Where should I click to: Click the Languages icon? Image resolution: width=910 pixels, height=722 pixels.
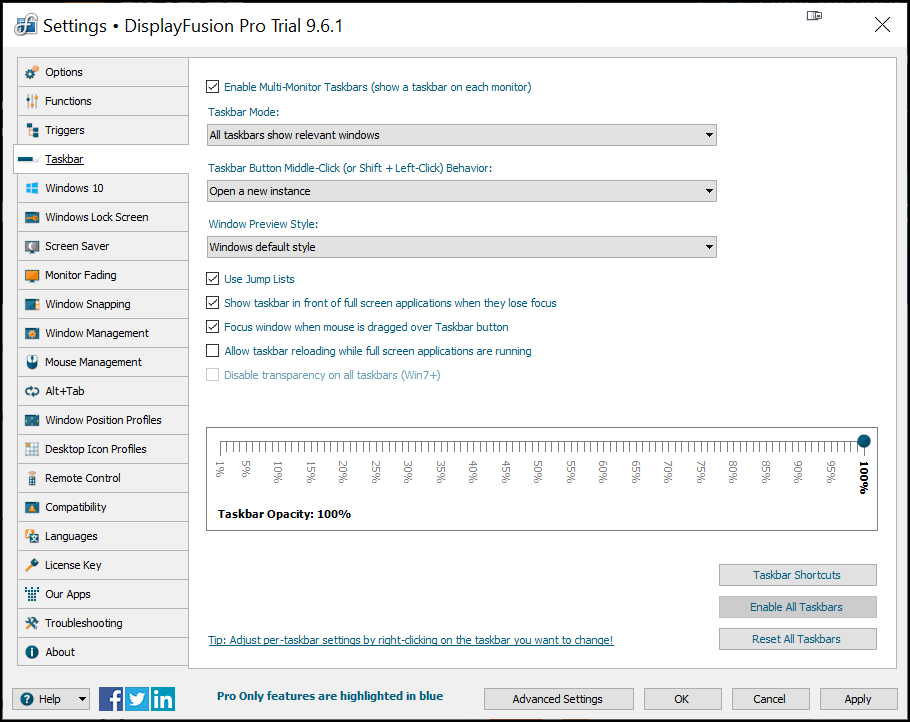(x=32, y=536)
